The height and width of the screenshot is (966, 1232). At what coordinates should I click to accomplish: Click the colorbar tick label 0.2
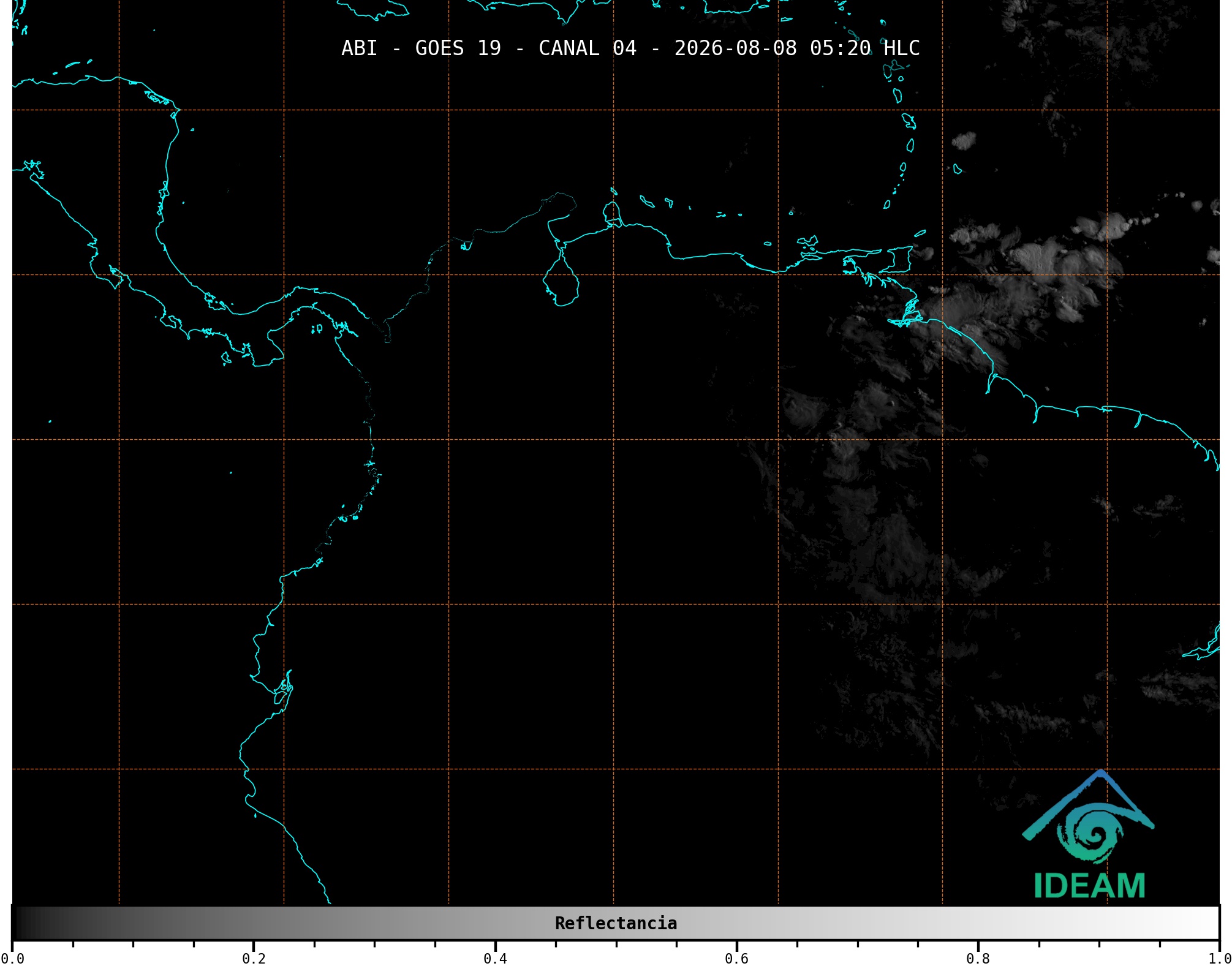pyautogui.click(x=254, y=959)
